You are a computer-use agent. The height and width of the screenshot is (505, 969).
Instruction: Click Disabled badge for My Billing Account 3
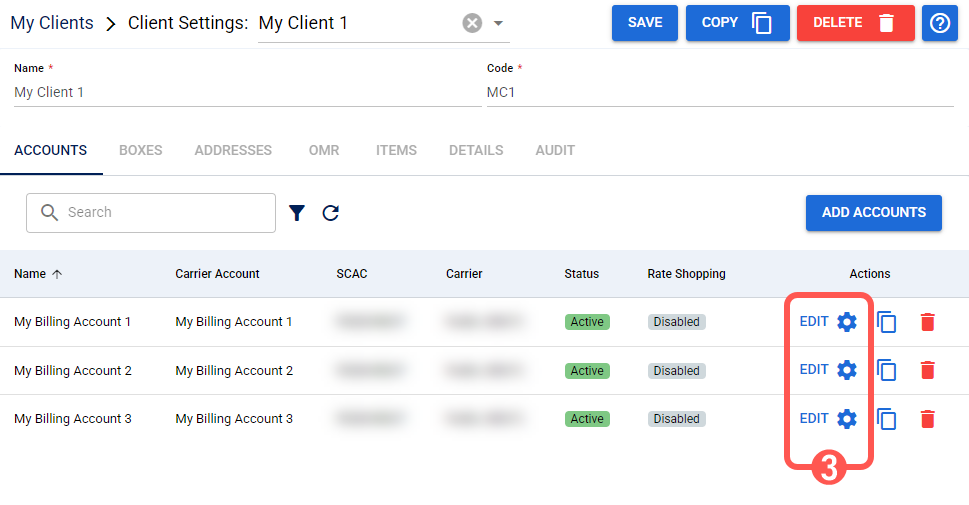click(677, 419)
